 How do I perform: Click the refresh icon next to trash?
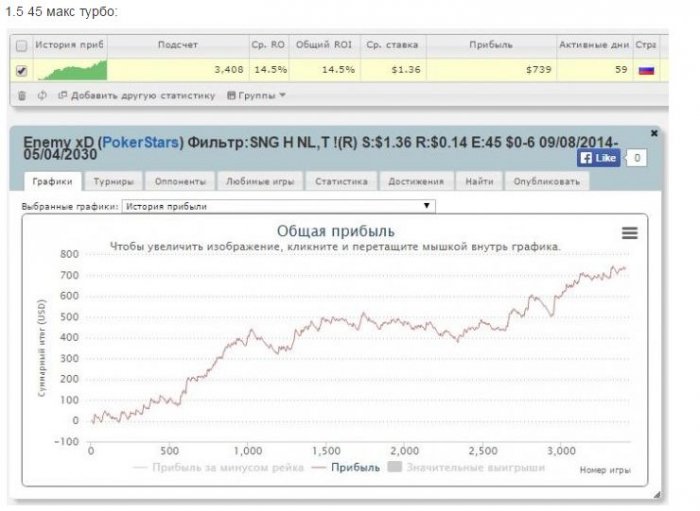point(42,96)
